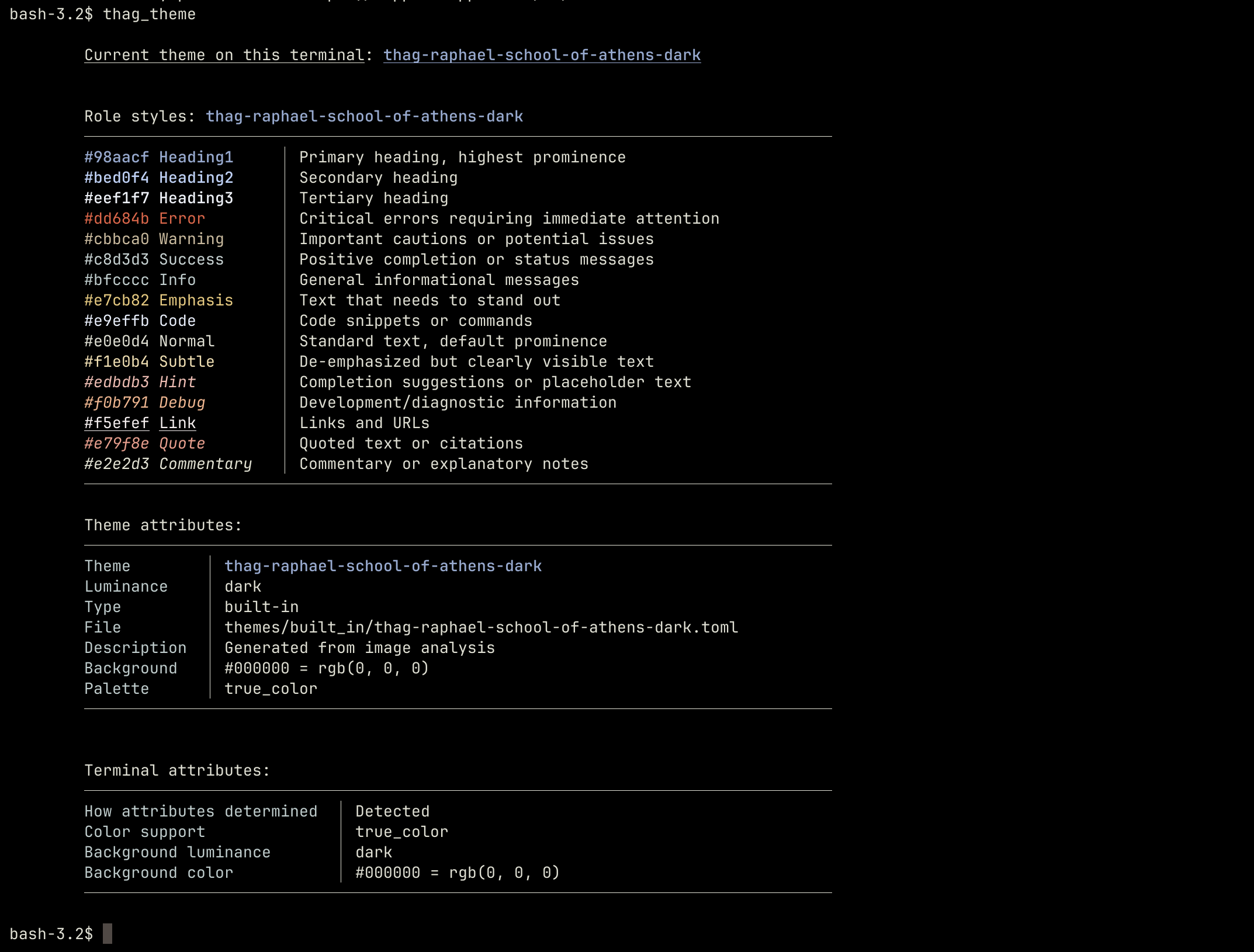Click the #e79f8e Quote role entry
Screen dimensions: 1254x952
(144, 443)
